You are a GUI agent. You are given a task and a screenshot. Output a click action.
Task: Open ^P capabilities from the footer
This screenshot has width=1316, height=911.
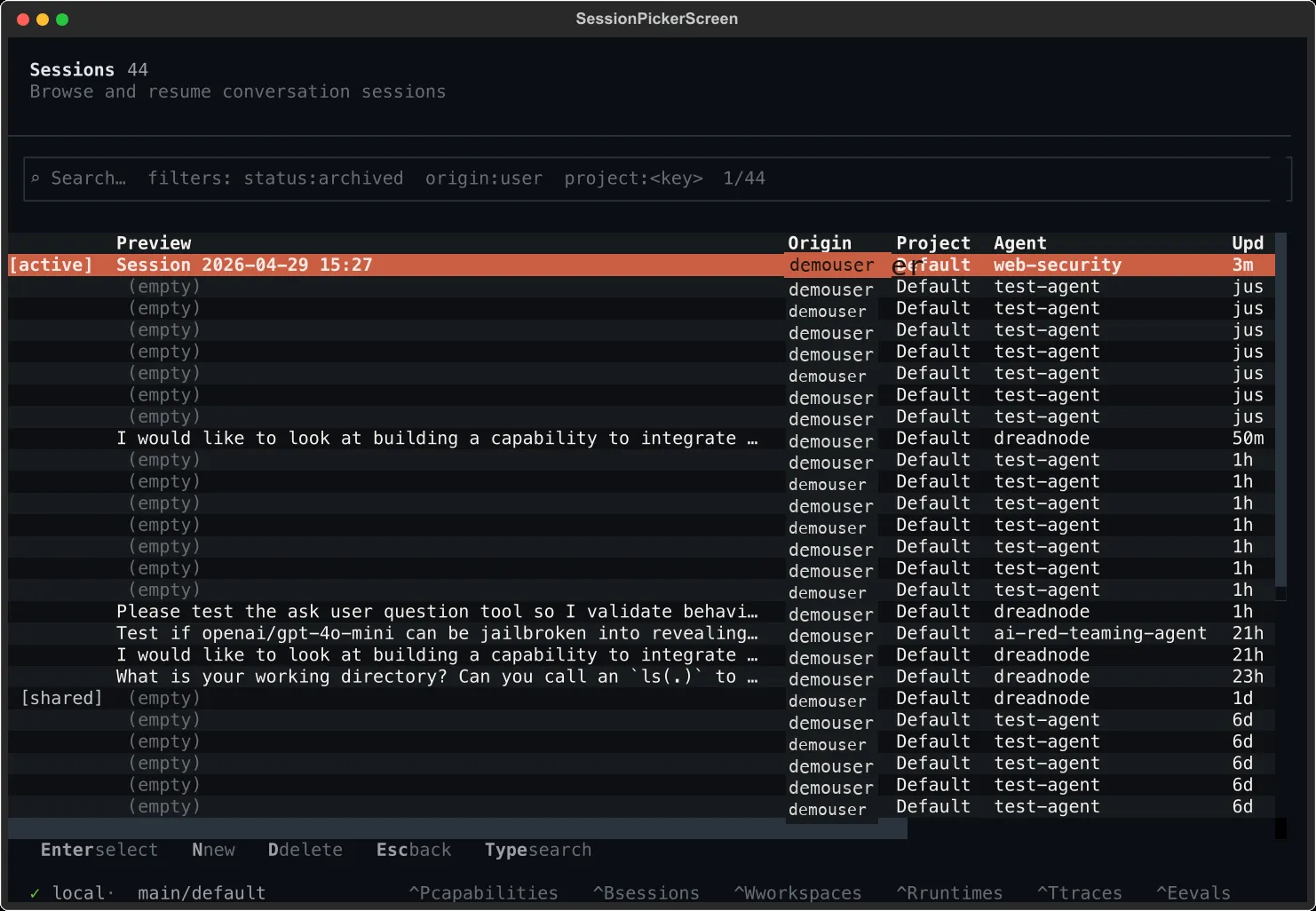pyautogui.click(x=483, y=893)
